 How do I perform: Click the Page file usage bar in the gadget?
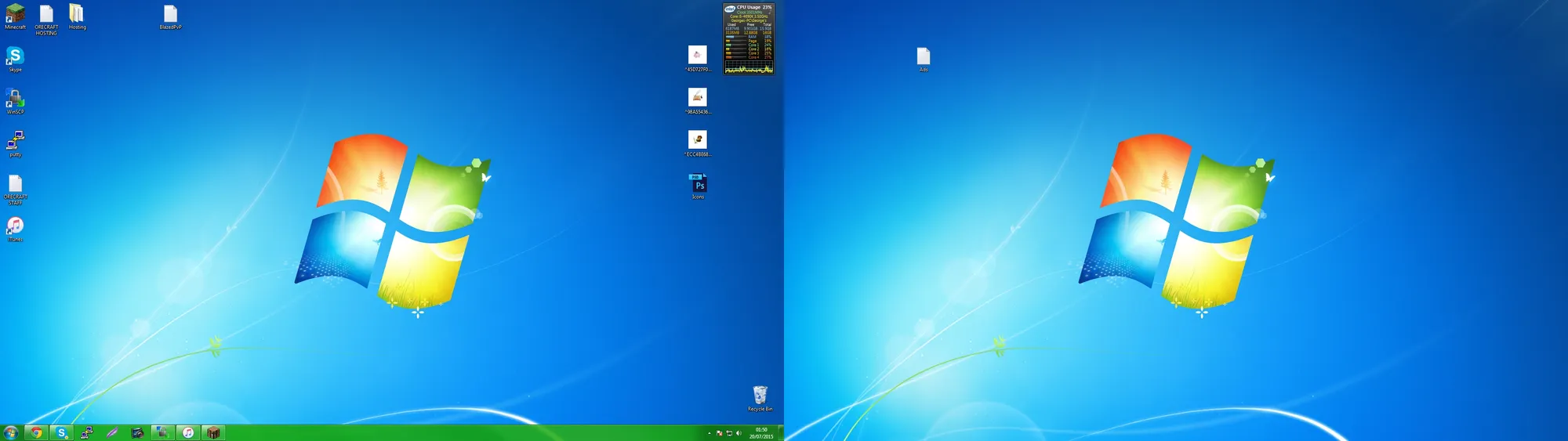tap(735, 41)
